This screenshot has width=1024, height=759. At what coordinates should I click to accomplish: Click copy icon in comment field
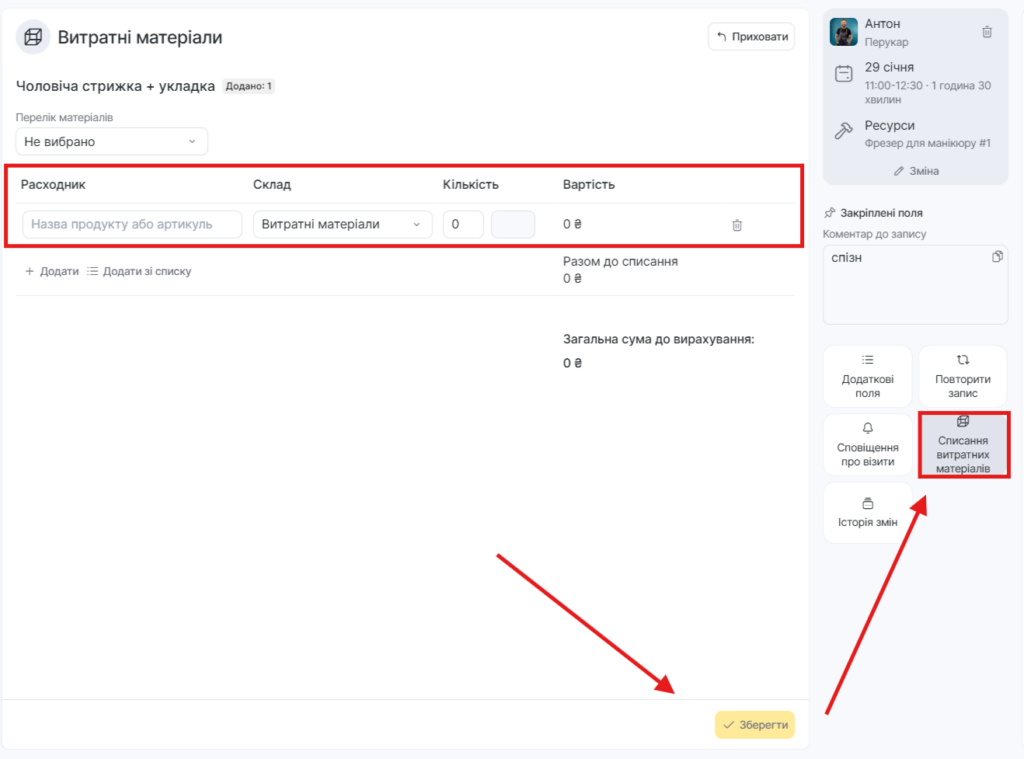tap(997, 257)
